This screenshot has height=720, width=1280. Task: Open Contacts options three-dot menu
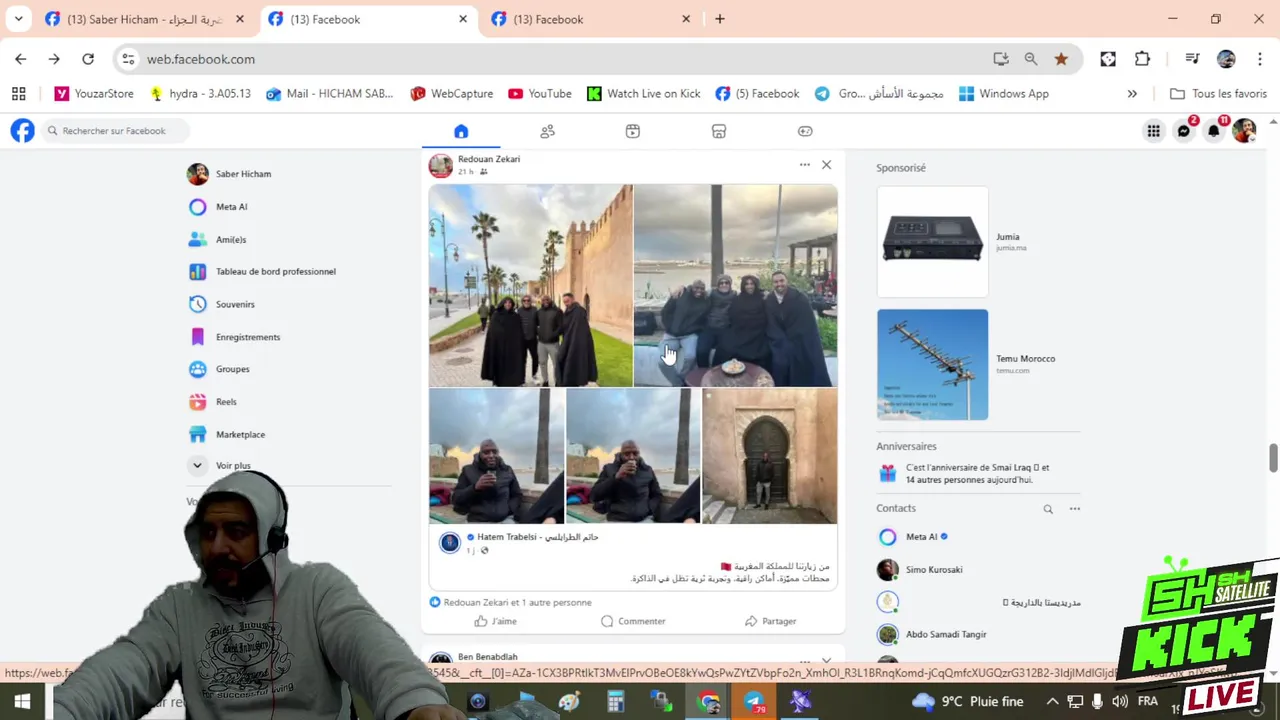point(1075,509)
